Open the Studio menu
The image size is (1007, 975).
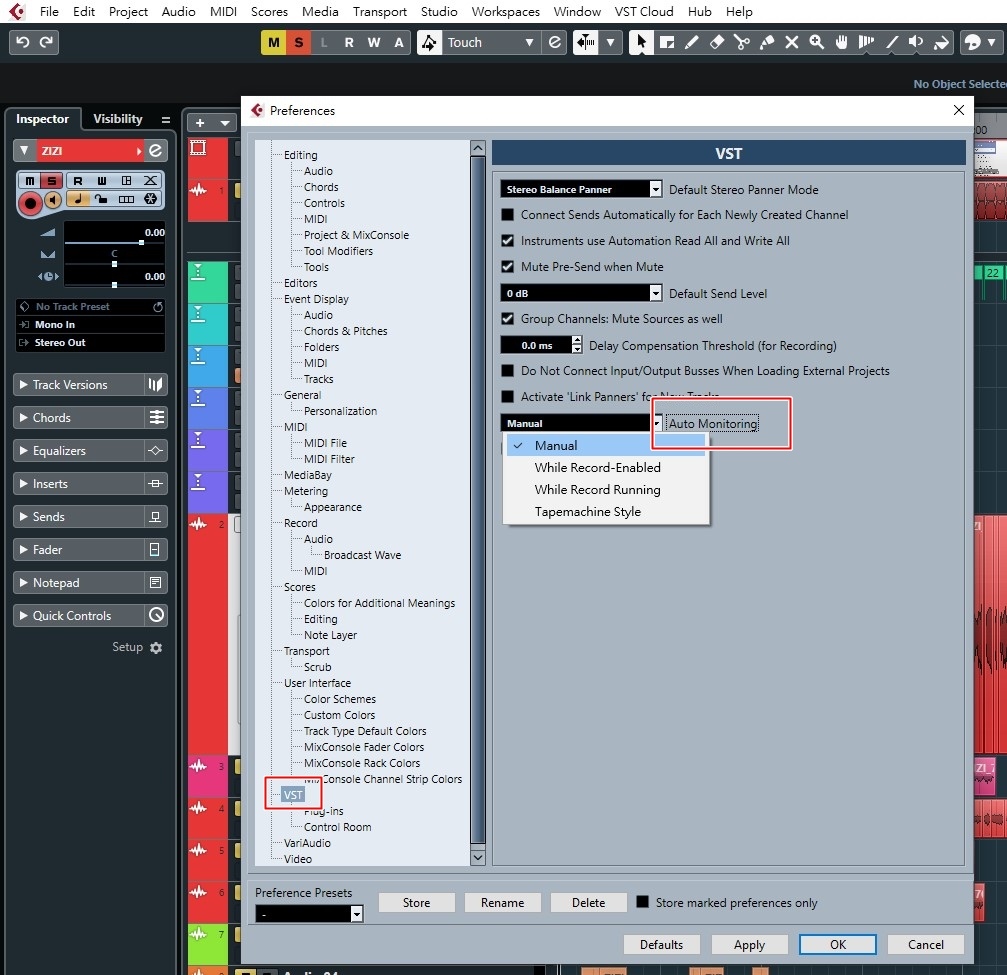(x=439, y=12)
